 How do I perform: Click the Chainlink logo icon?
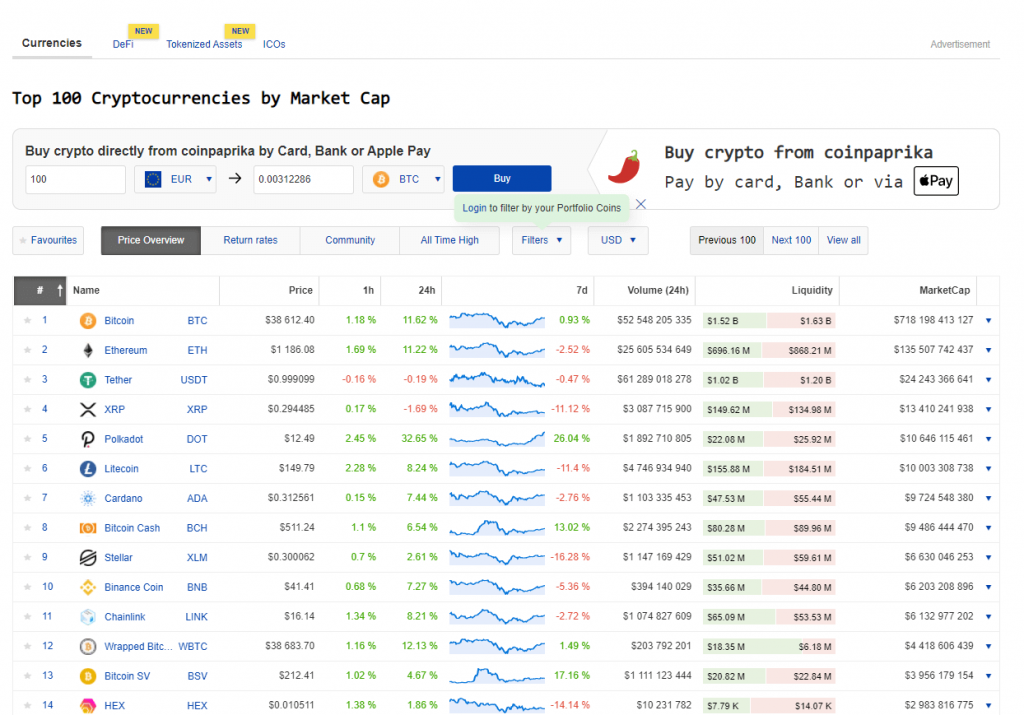88,617
